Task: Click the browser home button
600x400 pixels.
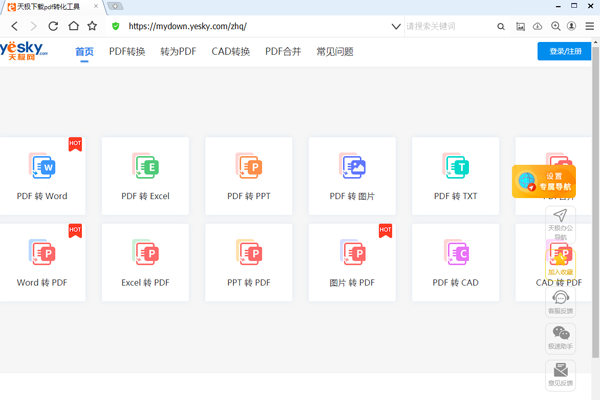Action: coord(73,25)
